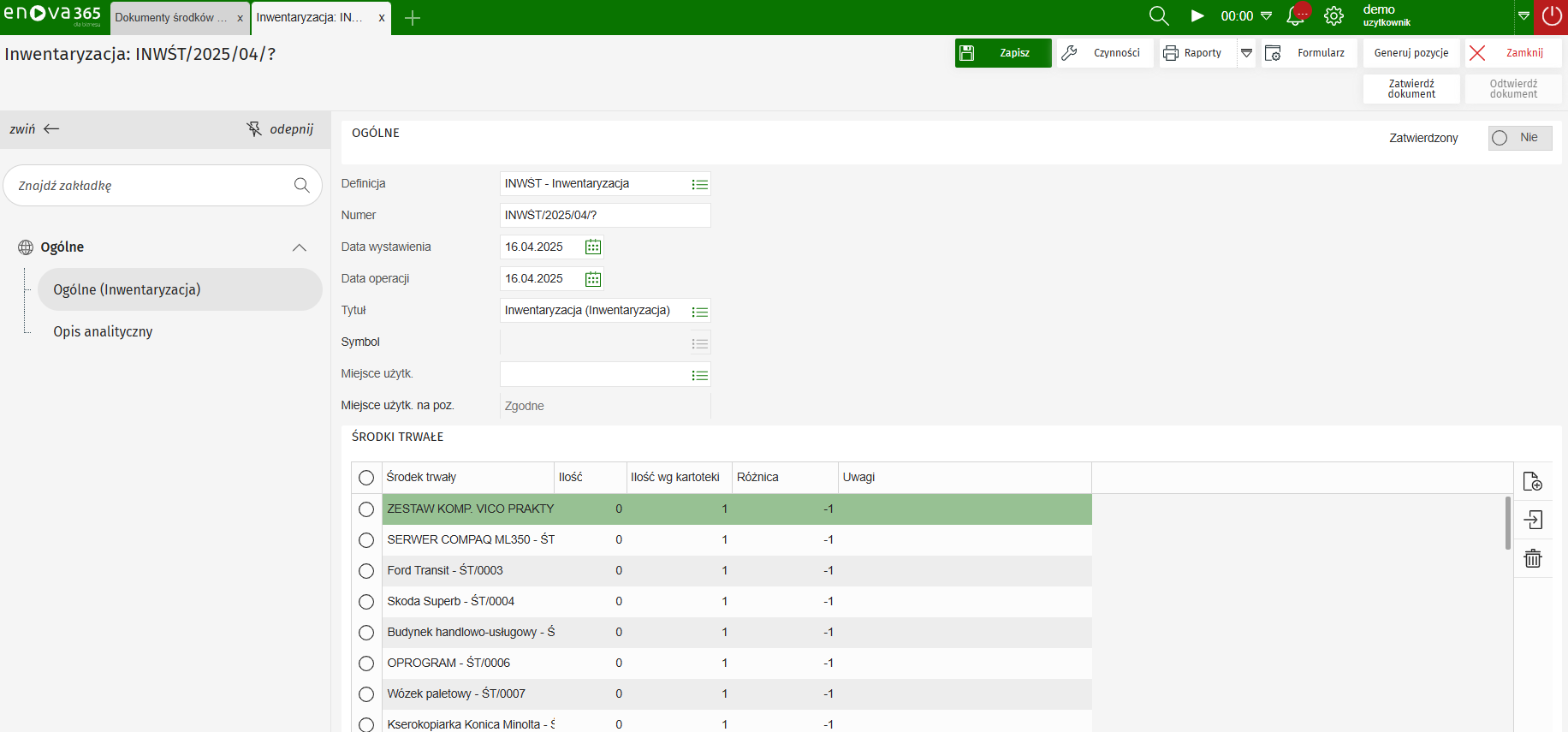
Task: Open settings gear icon
Action: [1333, 16]
